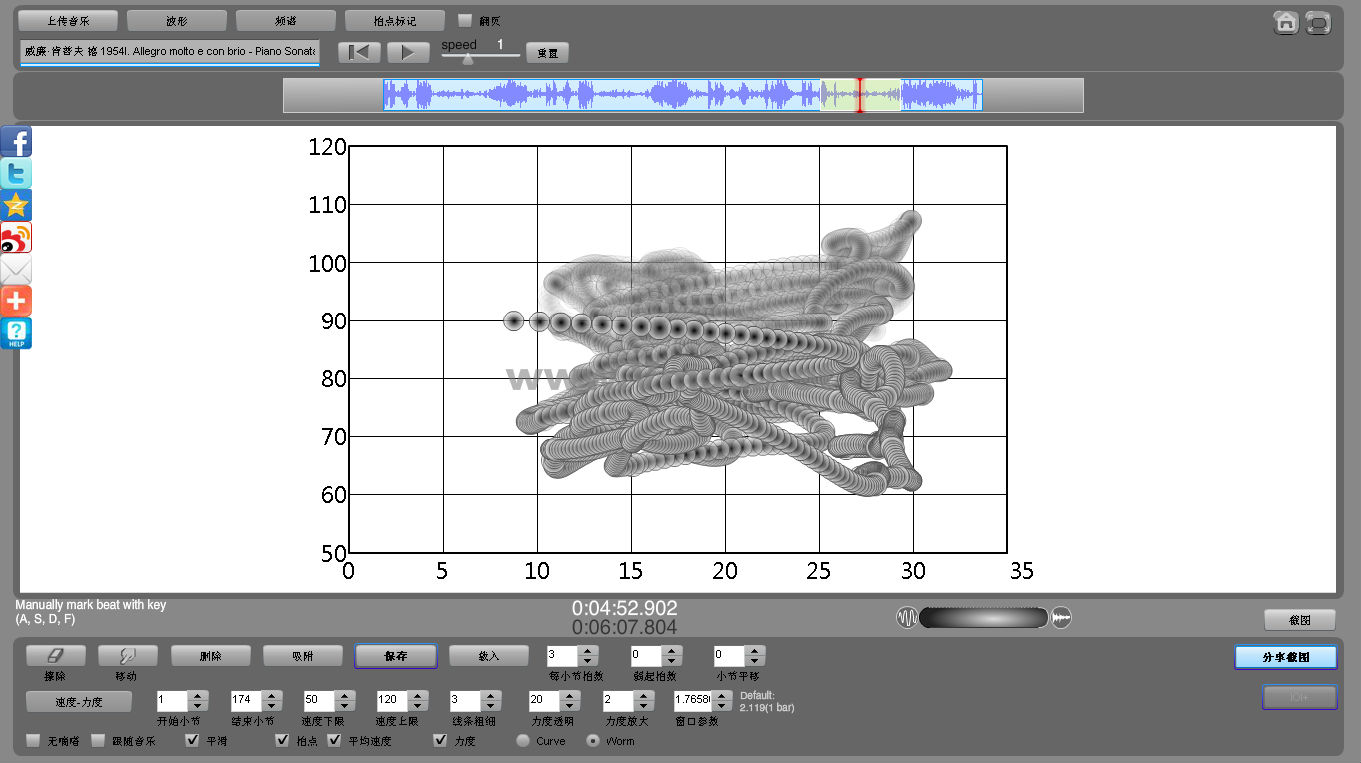Select the Curve radio button
1361x763 pixels.
[x=523, y=741]
